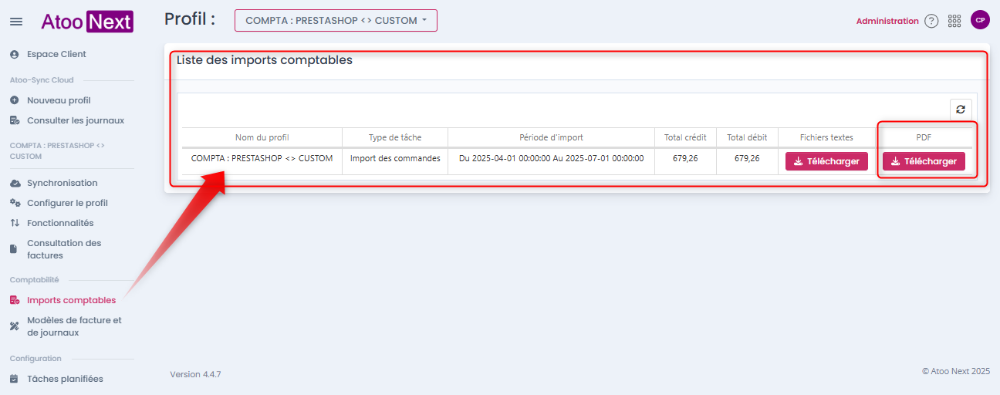Image resolution: width=1000 pixels, height=395 pixels.
Task: Click the Consultation des factures document icon
Action: pyautogui.click(x=14, y=249)
